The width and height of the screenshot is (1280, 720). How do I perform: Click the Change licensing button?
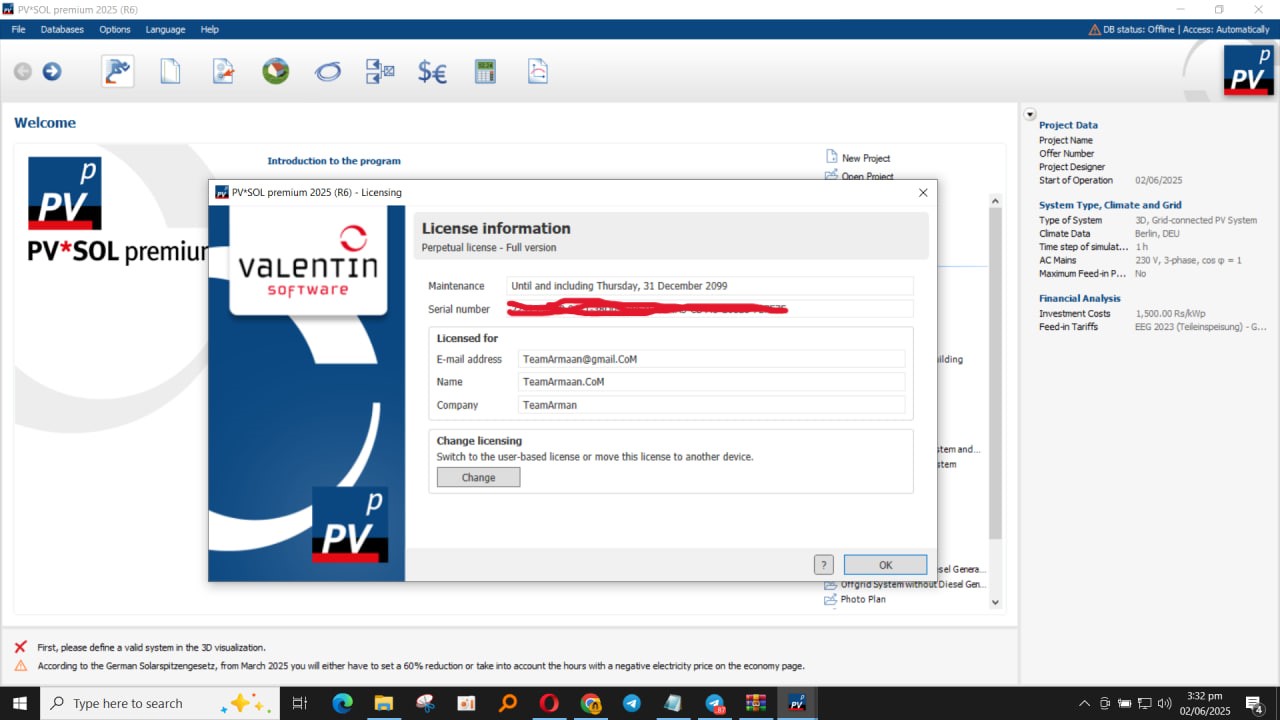(478, 477)
